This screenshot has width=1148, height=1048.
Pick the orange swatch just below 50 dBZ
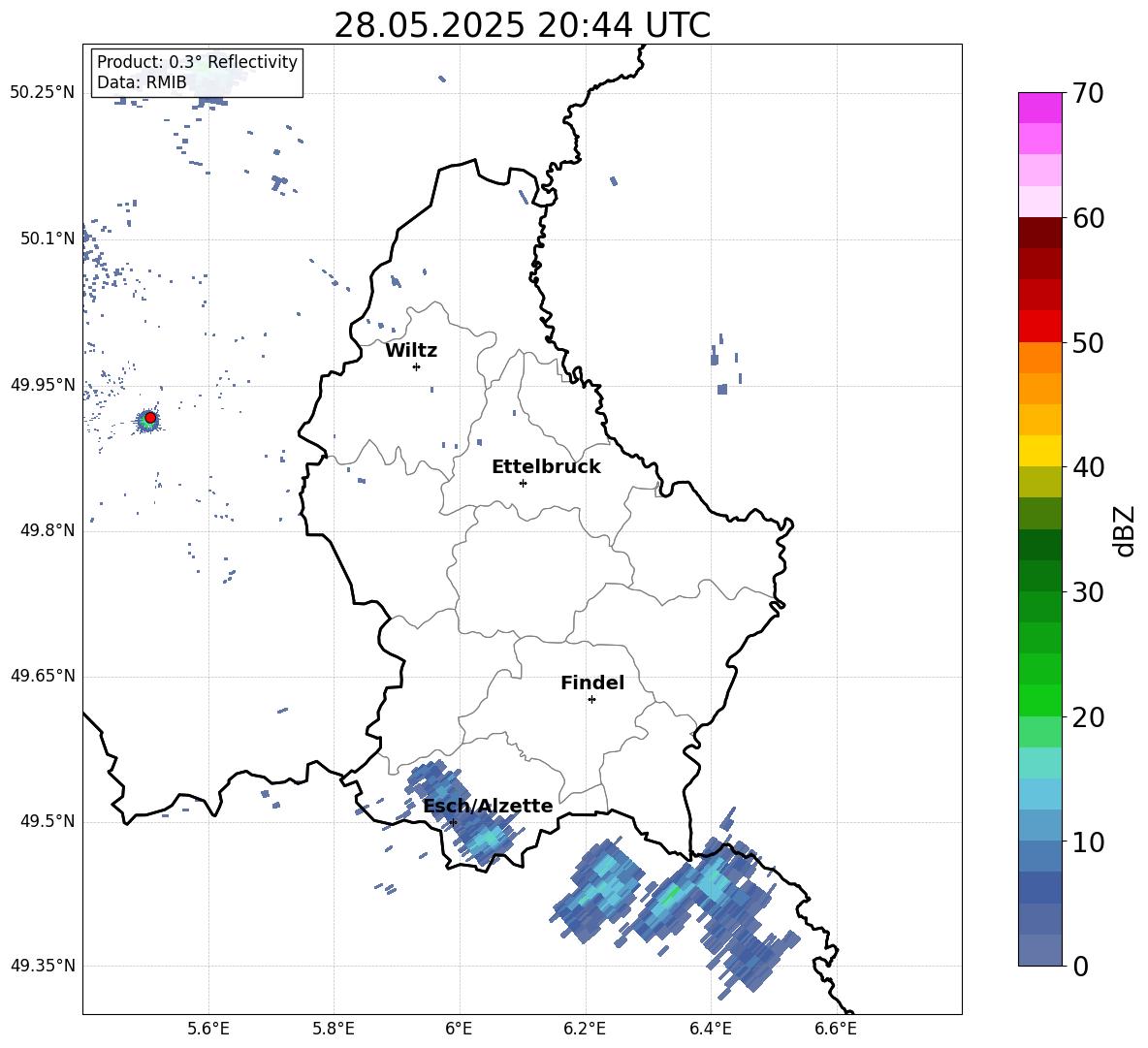1039,358
